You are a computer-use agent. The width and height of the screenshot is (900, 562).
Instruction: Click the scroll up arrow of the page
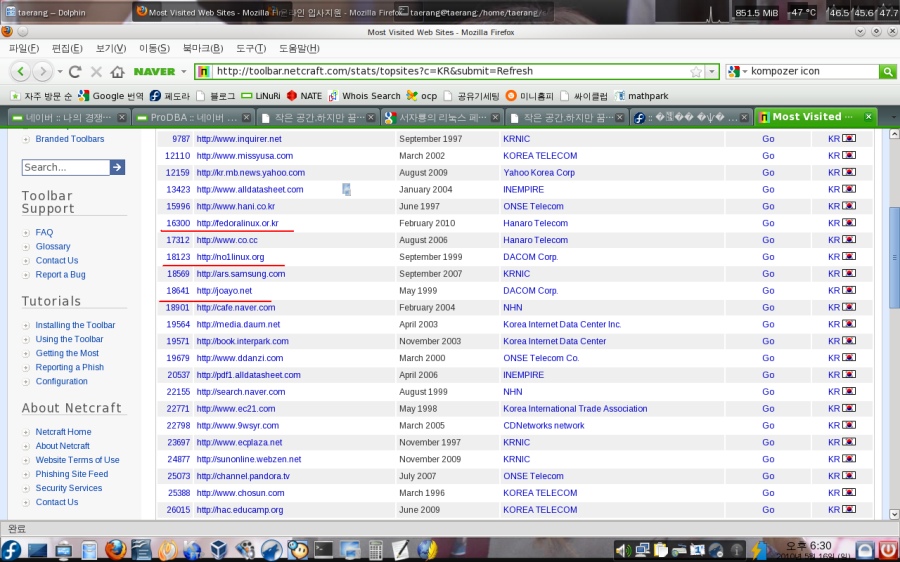point(894,134)
